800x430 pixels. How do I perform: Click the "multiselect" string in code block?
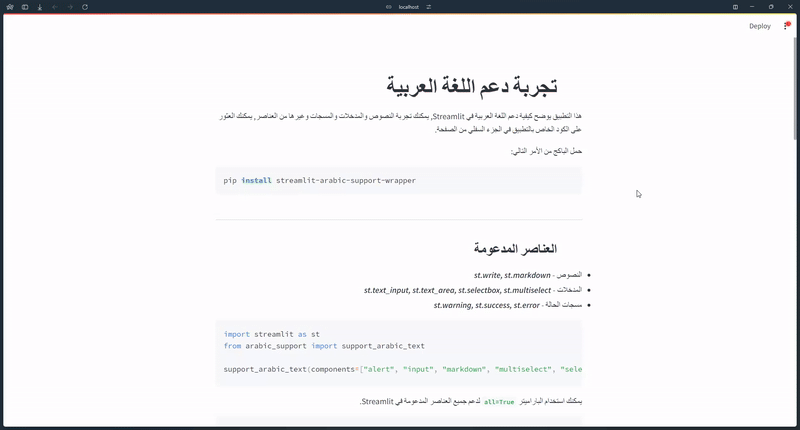click(x=523, y=369)
